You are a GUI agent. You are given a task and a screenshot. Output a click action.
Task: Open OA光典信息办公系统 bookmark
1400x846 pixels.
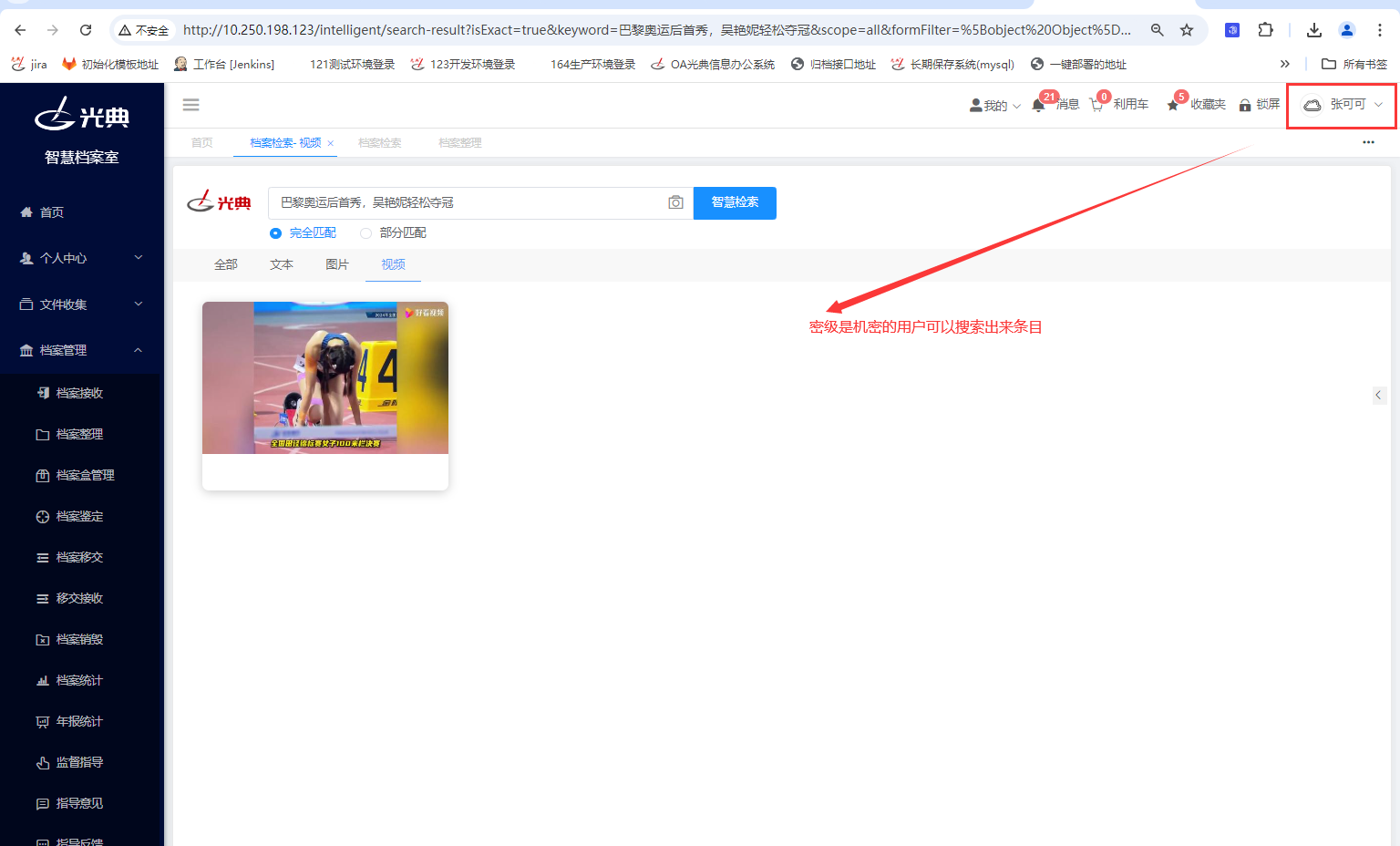pyautogui.click(x=713, y=64)
